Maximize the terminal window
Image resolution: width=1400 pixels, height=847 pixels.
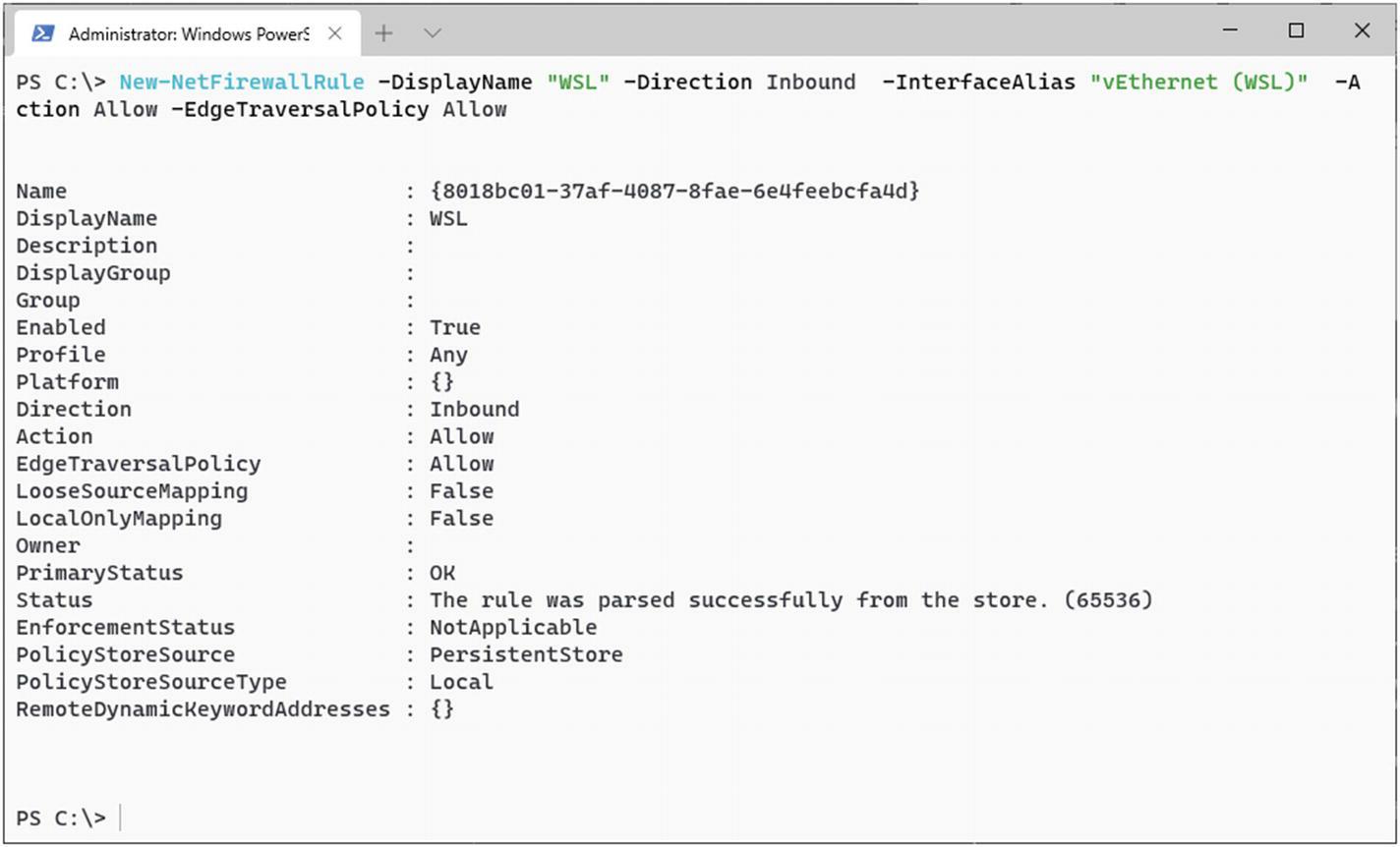(1296, 31)
